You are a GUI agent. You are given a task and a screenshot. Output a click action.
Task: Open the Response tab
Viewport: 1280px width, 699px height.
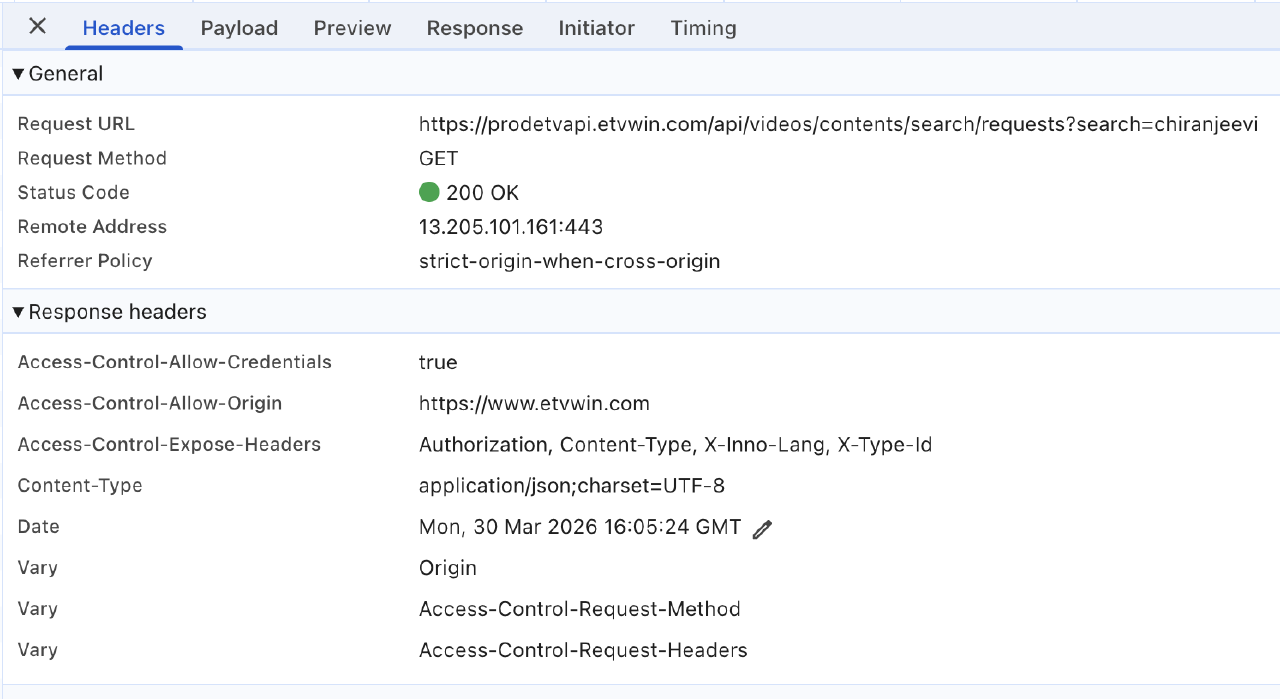tap(475, 28)
